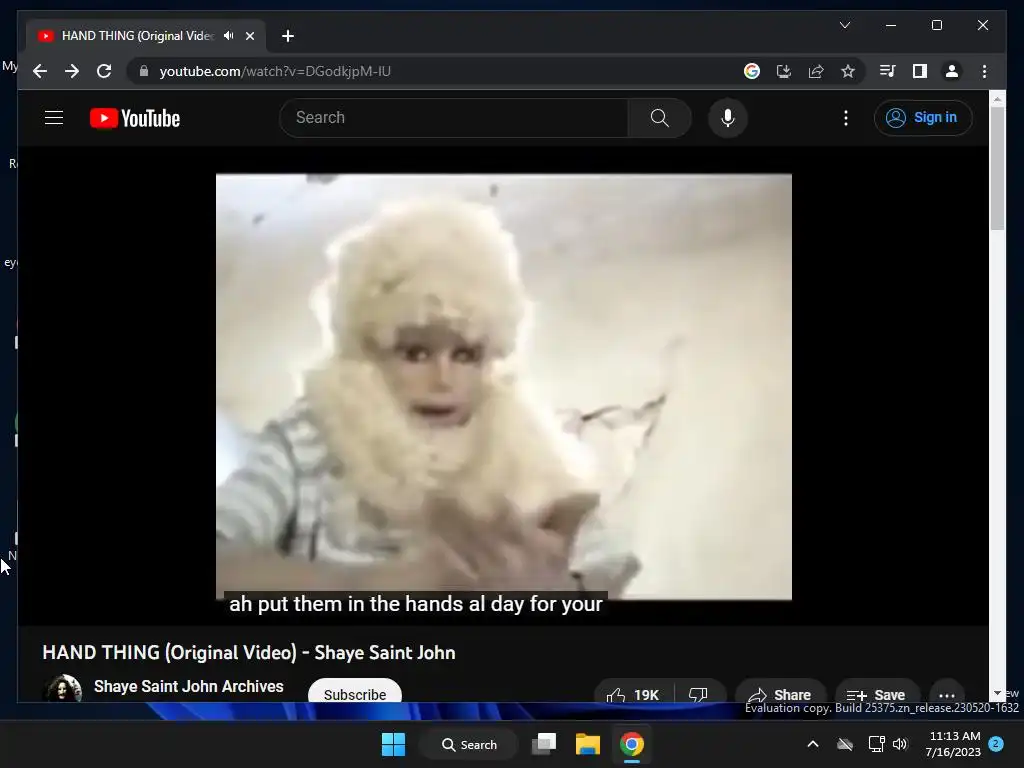Search with your voice microphone icon

[x=728, y=118]
